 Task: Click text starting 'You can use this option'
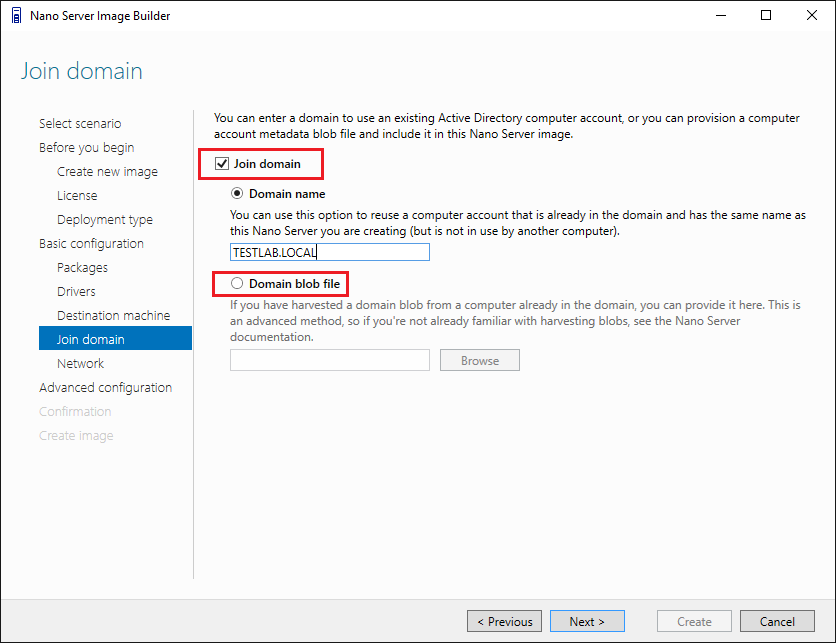click(x=518, y=222)
